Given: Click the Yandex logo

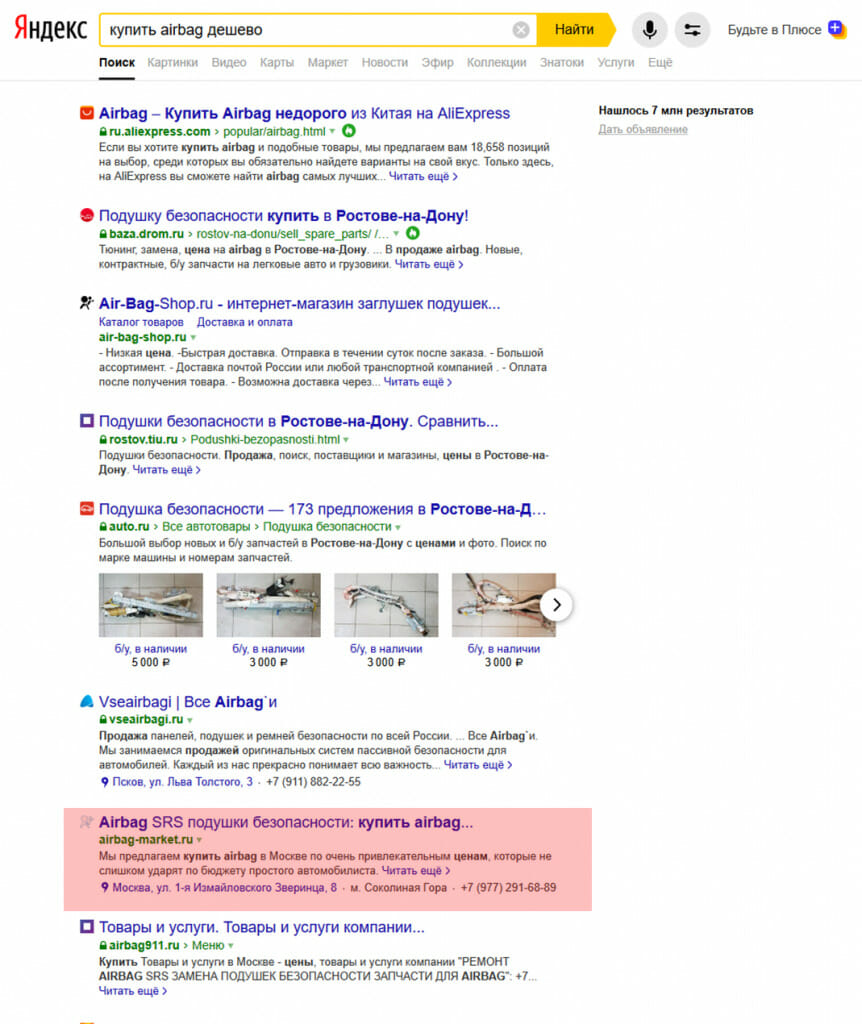Looking at the screenshot, I should [51, 29].
